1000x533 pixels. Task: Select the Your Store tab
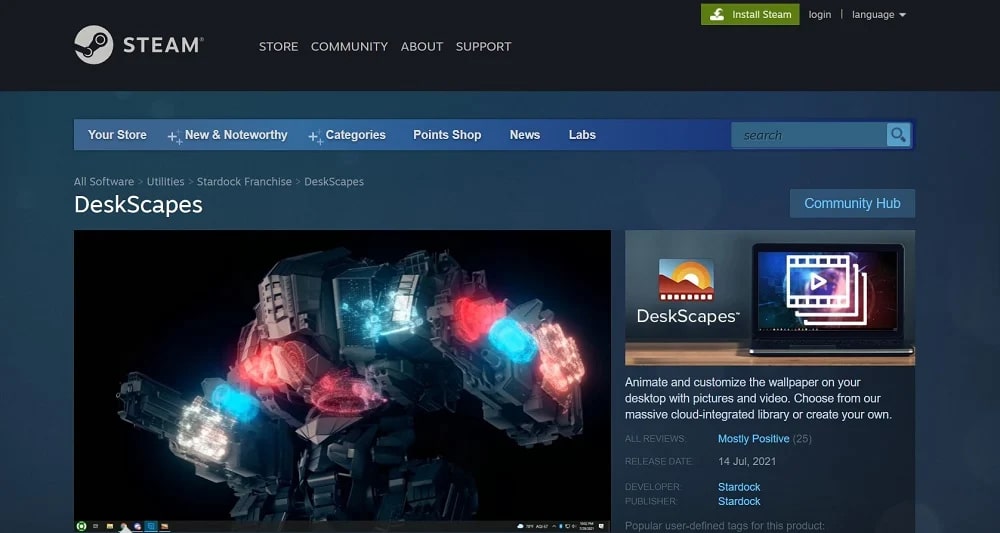click(x=117, y=135)
